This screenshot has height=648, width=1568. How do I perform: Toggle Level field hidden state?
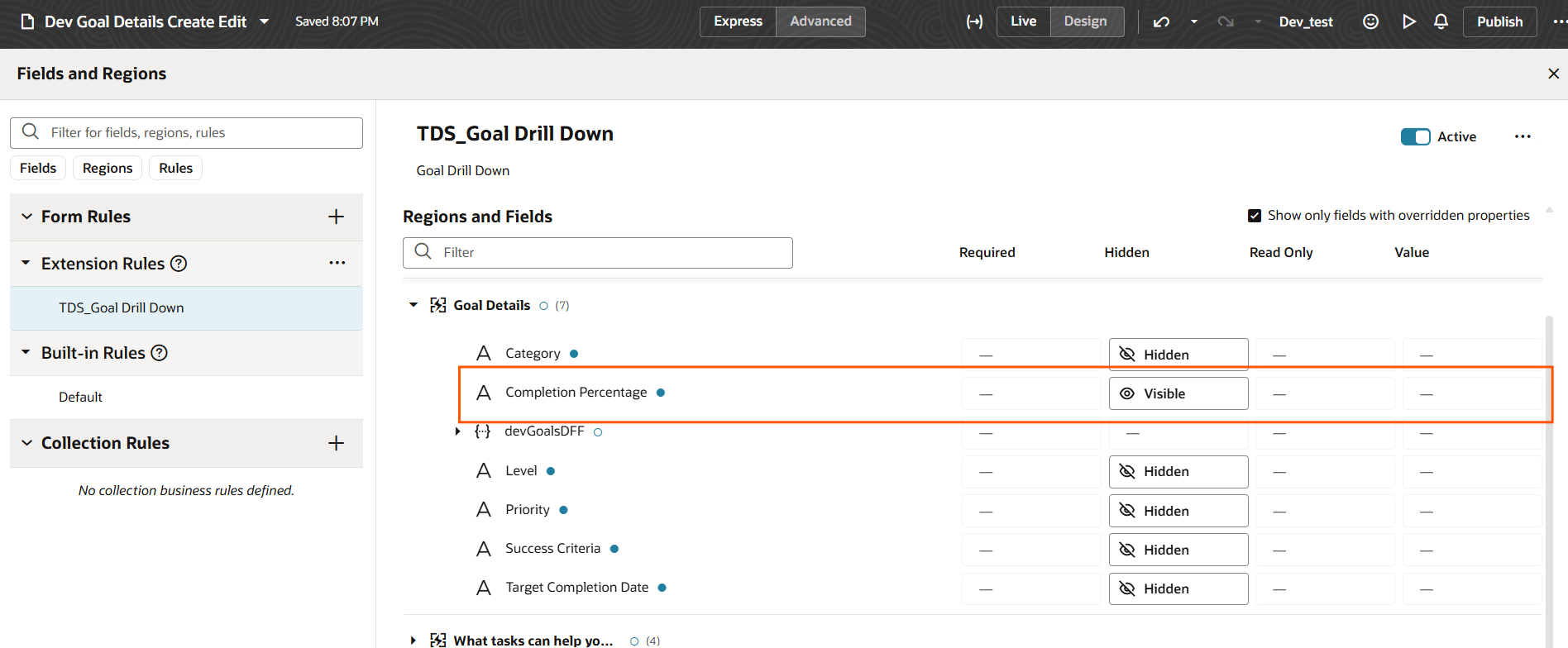[1178, 471]
